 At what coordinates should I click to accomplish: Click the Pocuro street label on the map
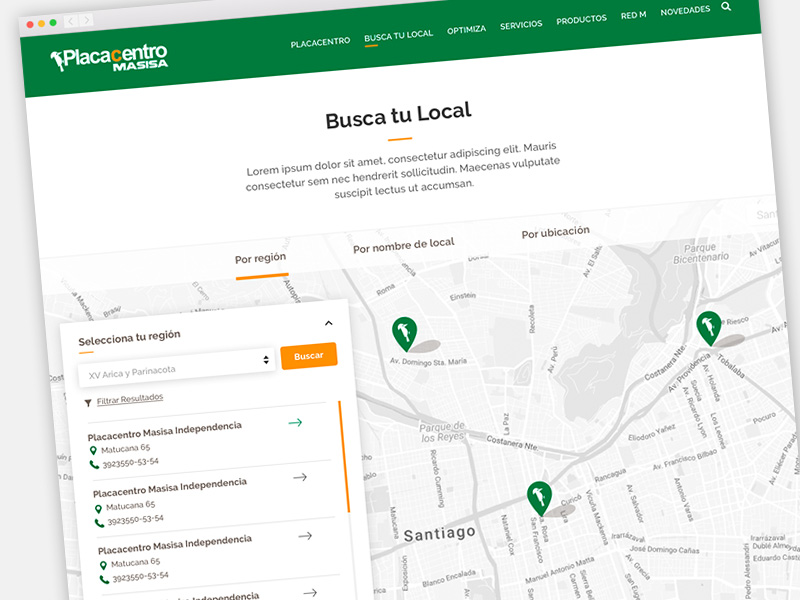(x=764, y=418)
